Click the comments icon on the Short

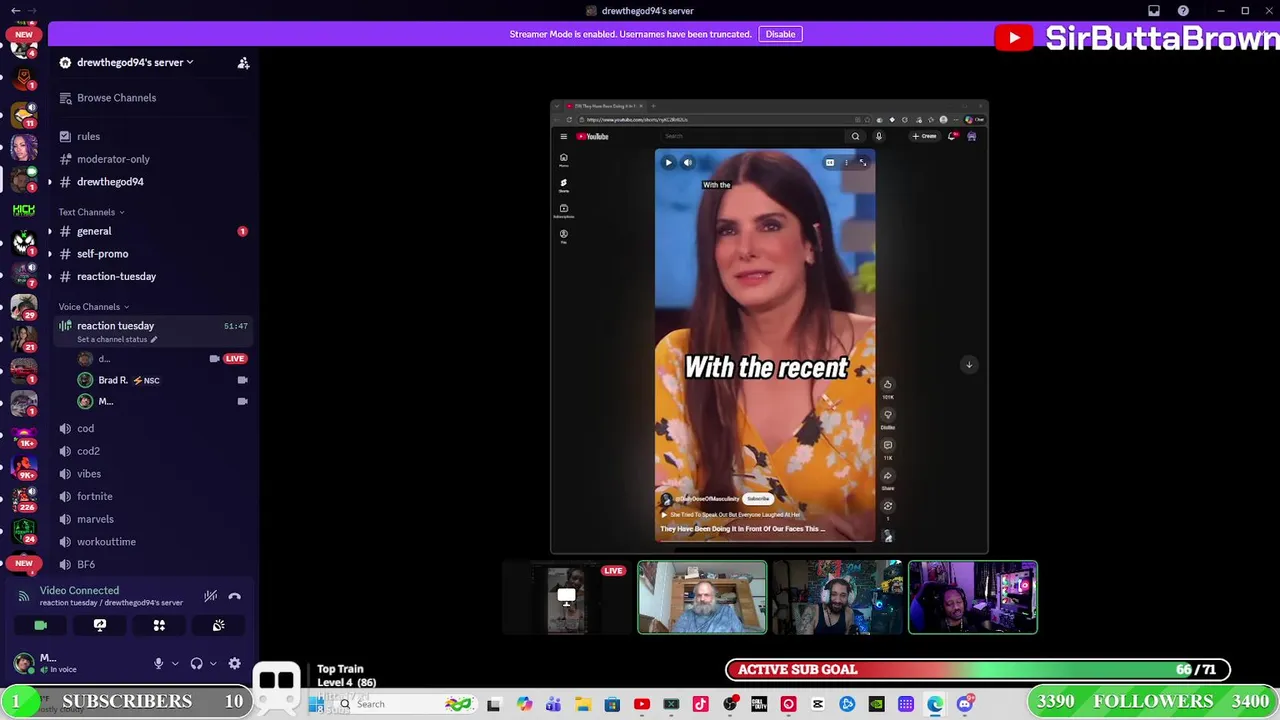[887, 445]
